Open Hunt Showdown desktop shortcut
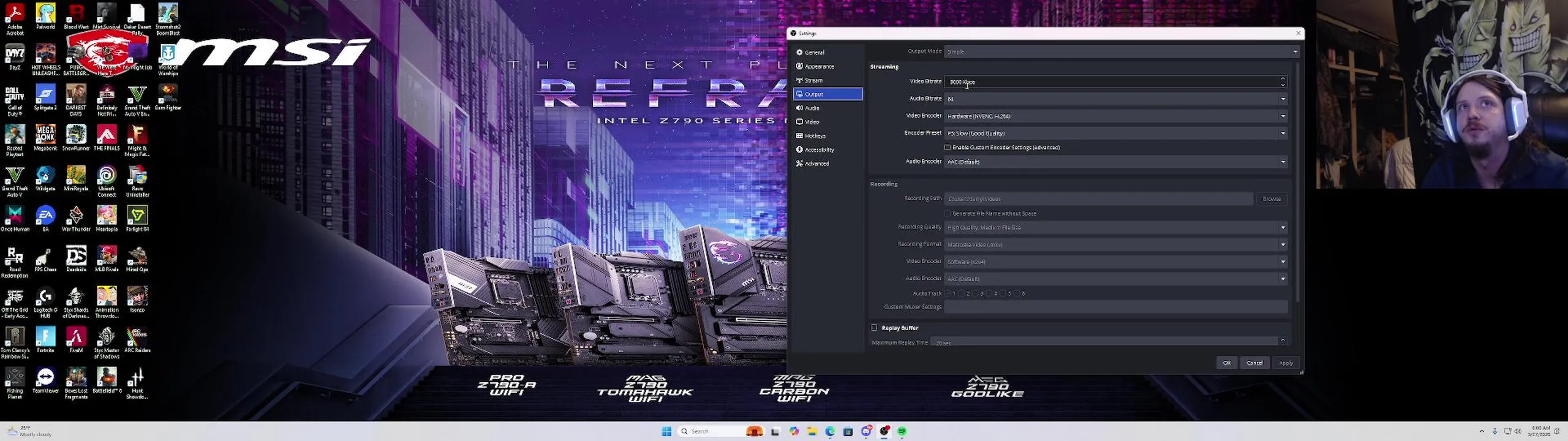This screenshot has height=441, width=1568. pyautogui.click(x=137, y=383)
